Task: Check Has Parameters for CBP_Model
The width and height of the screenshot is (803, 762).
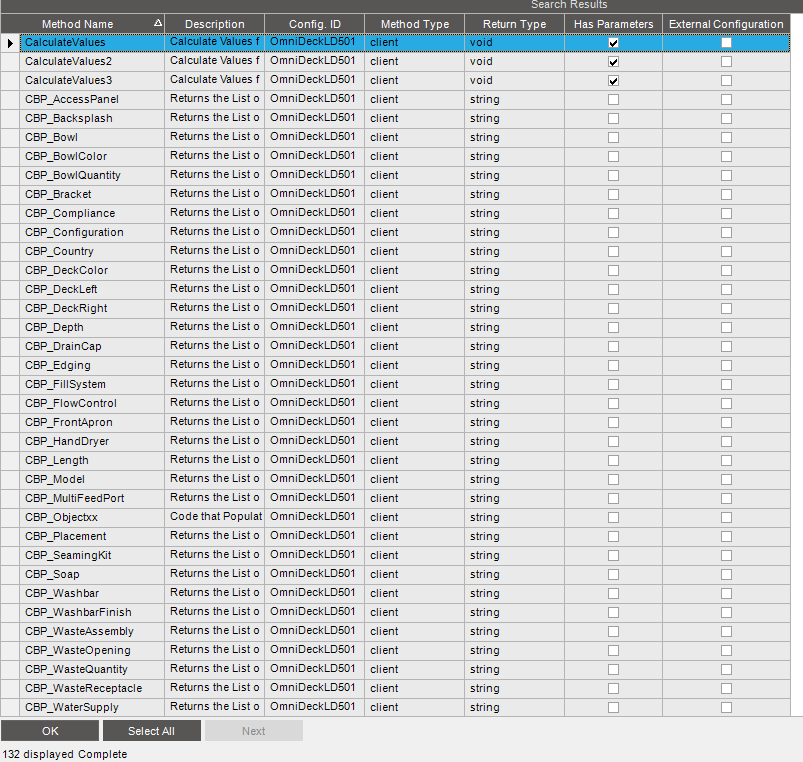Action: click(614, 479)
